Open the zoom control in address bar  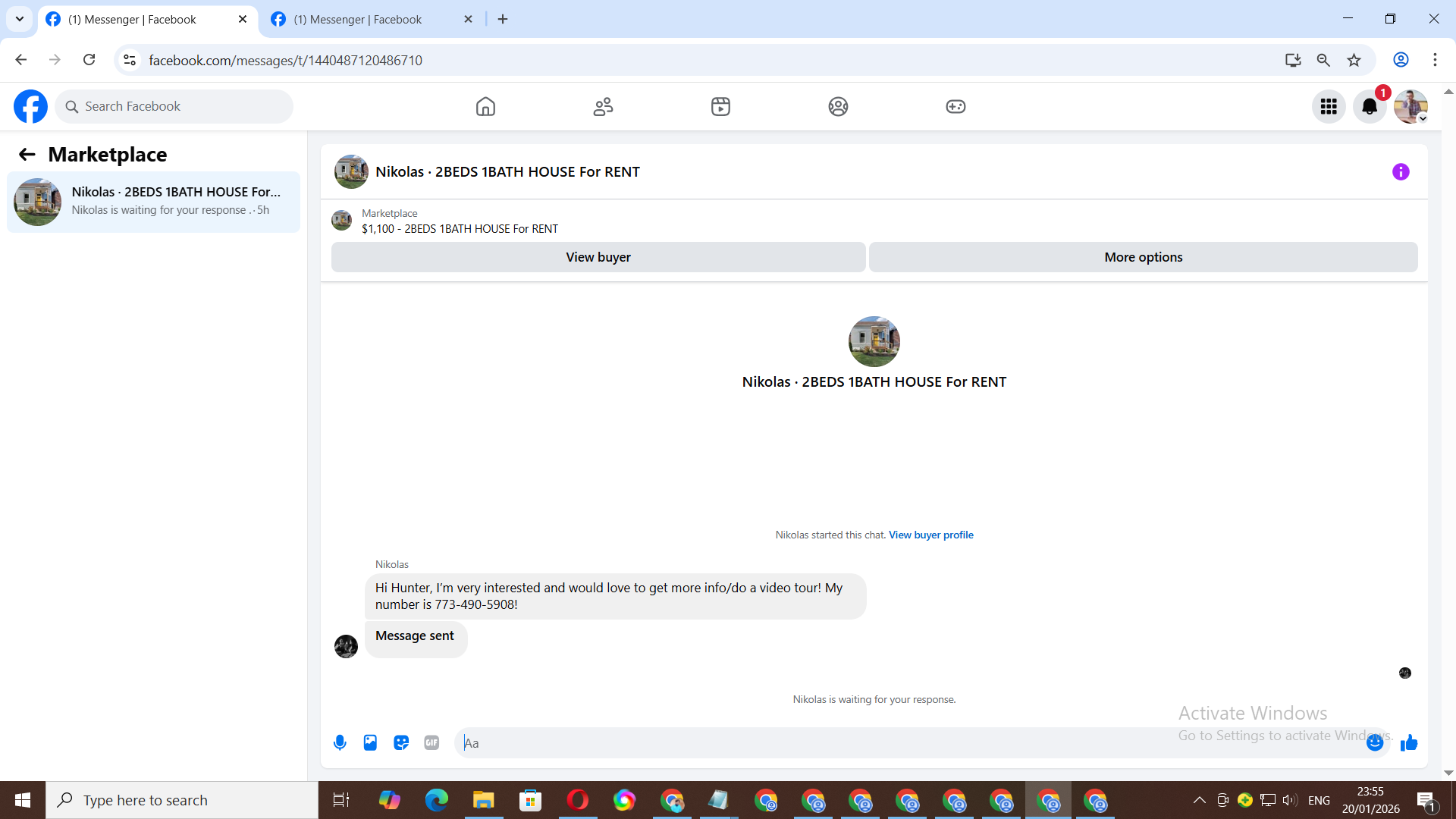[x=1323, y=60]
